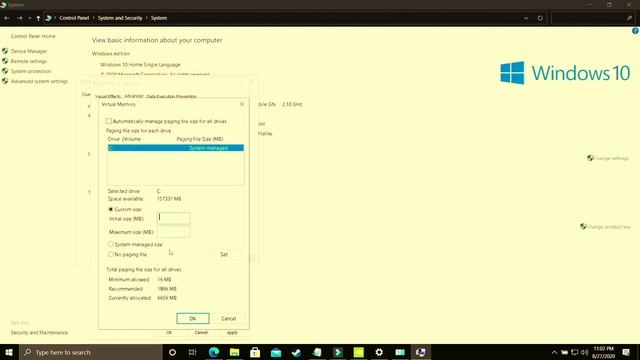Go forward in Control Panel navigation

tap(20, 18)
